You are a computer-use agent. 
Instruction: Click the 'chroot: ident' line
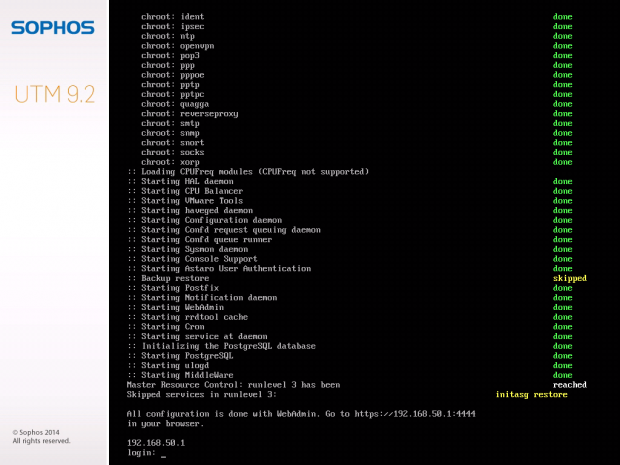coord(172,17)
